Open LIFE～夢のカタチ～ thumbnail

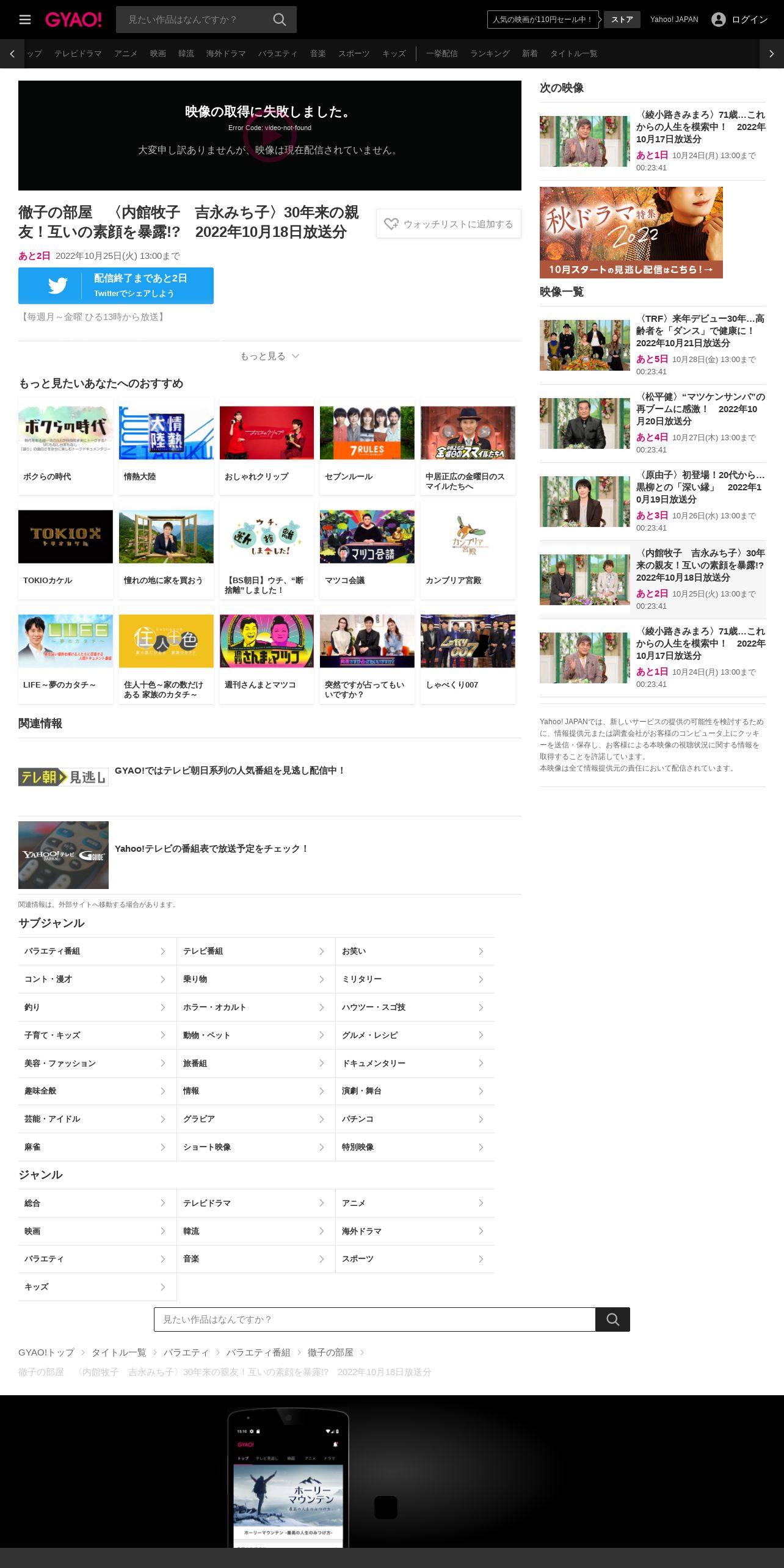[65, 641]
